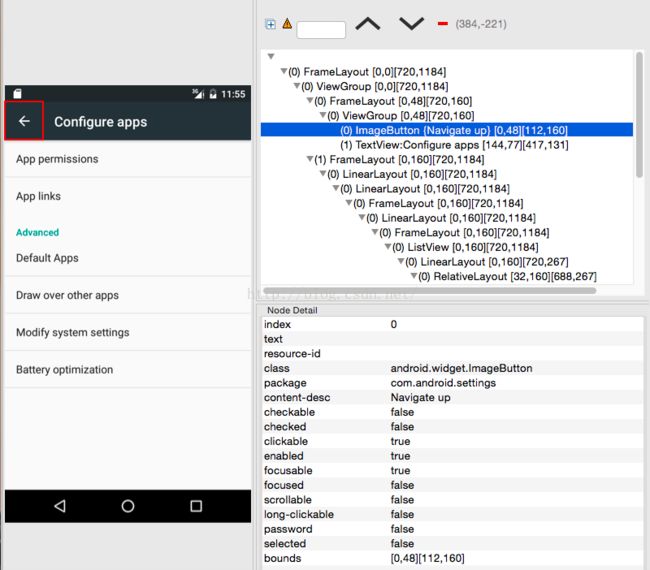Open Draw over other apps setting

pyautogui.click(x=128, y=295)
